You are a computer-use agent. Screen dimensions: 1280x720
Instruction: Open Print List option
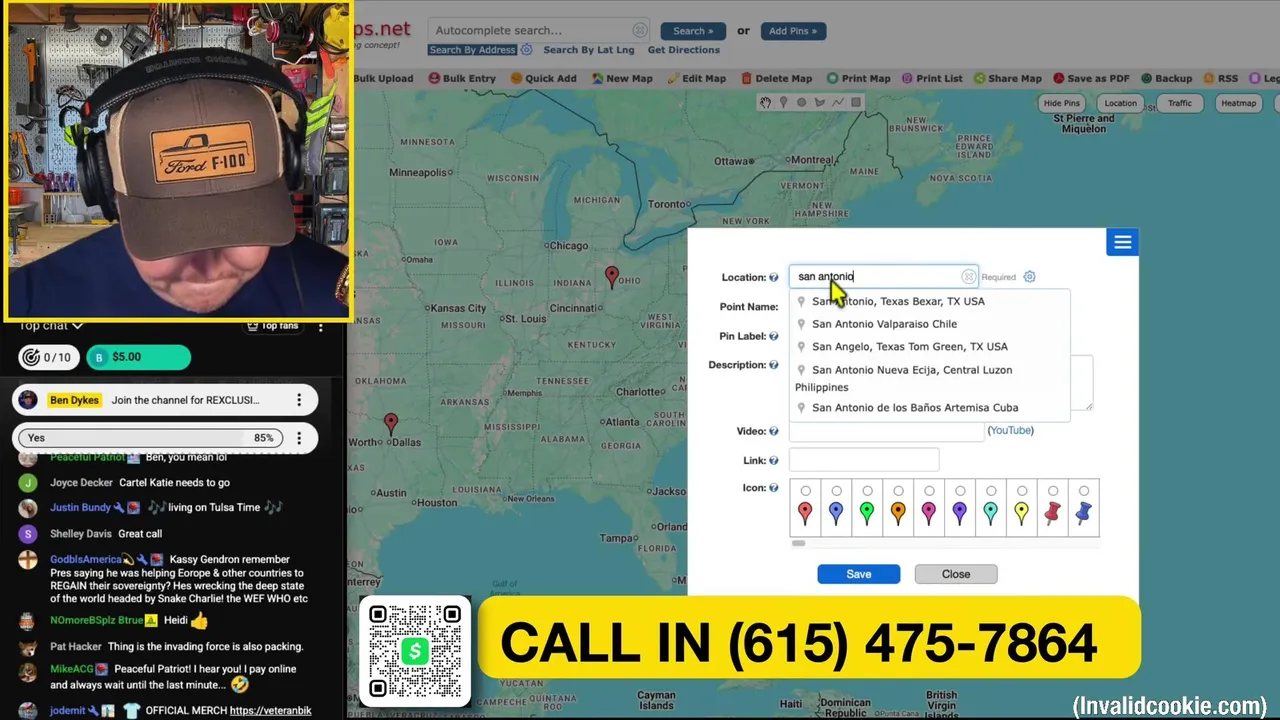(x=932, y=78)
